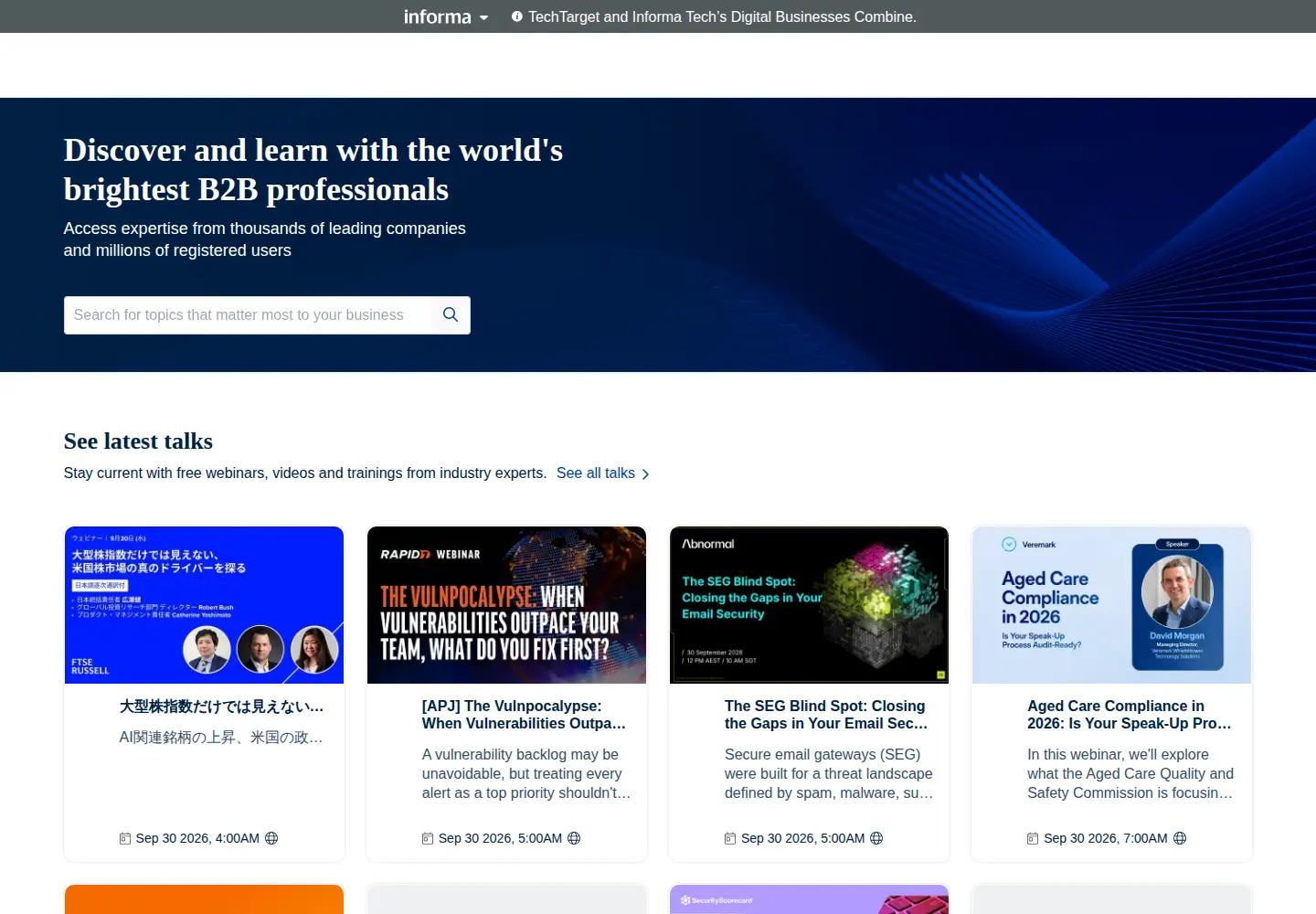Open the informa dropdown in top bar
Screen dimensions: 1316x914
[446, 16]
